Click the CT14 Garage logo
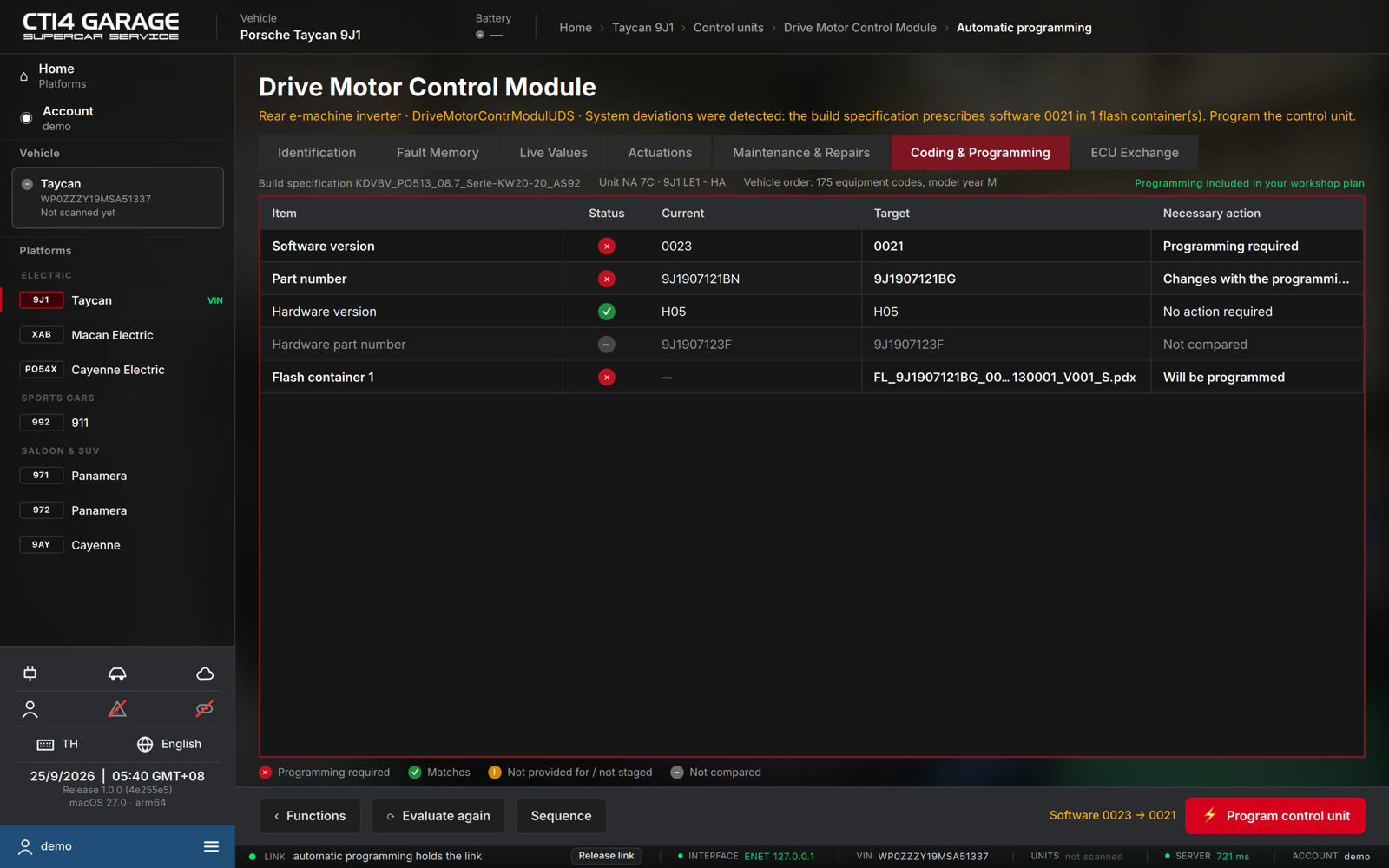The width and height of the screenshot is (1389, 868). click(101, 26)
